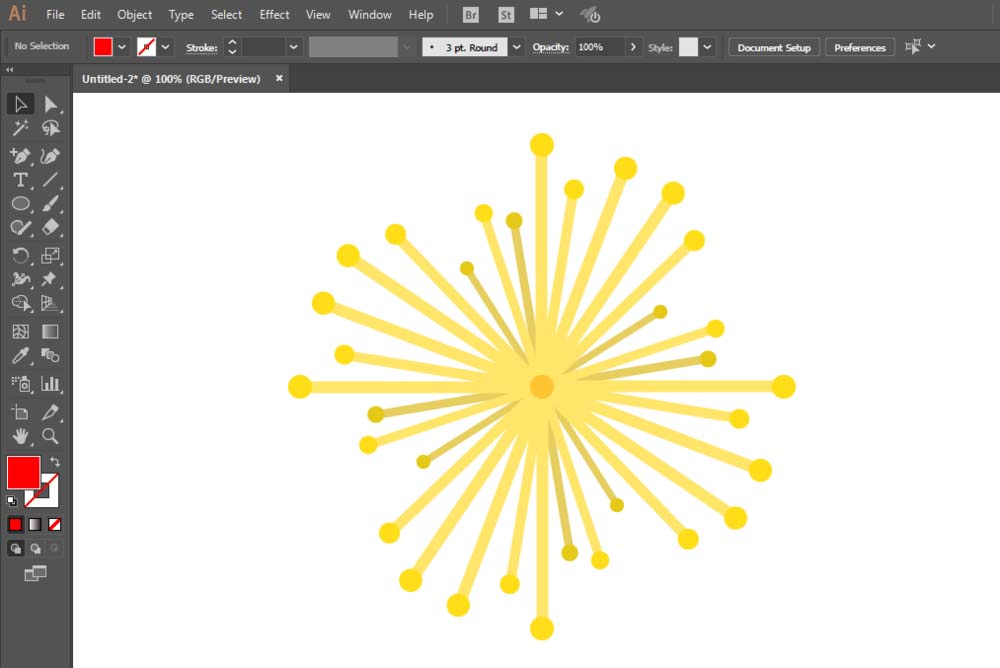Select the Slice tool
The image size is (1000, 668).
50,412
